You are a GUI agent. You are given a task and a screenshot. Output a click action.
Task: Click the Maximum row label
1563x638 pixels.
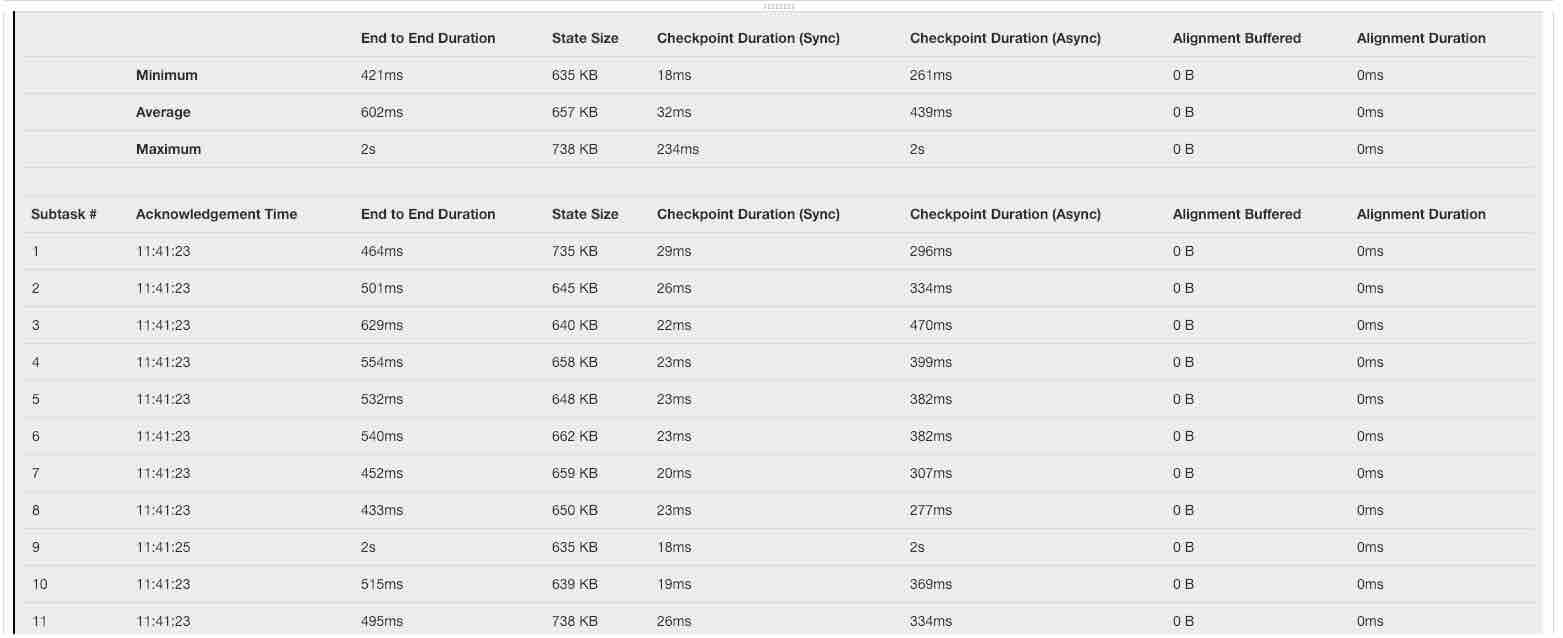[168, 149]
